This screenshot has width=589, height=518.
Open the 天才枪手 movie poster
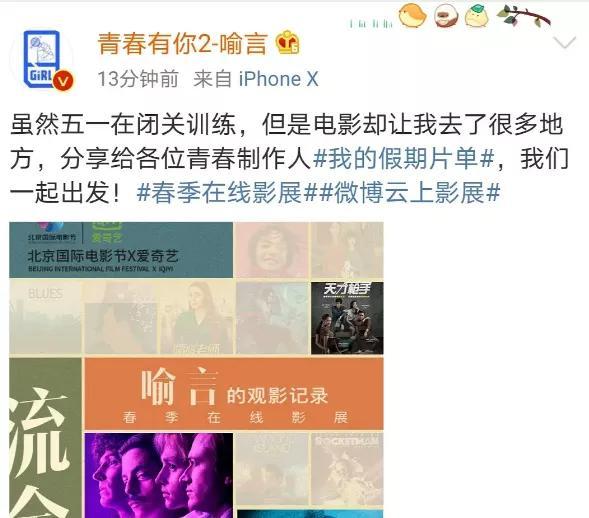pos(347,318)
